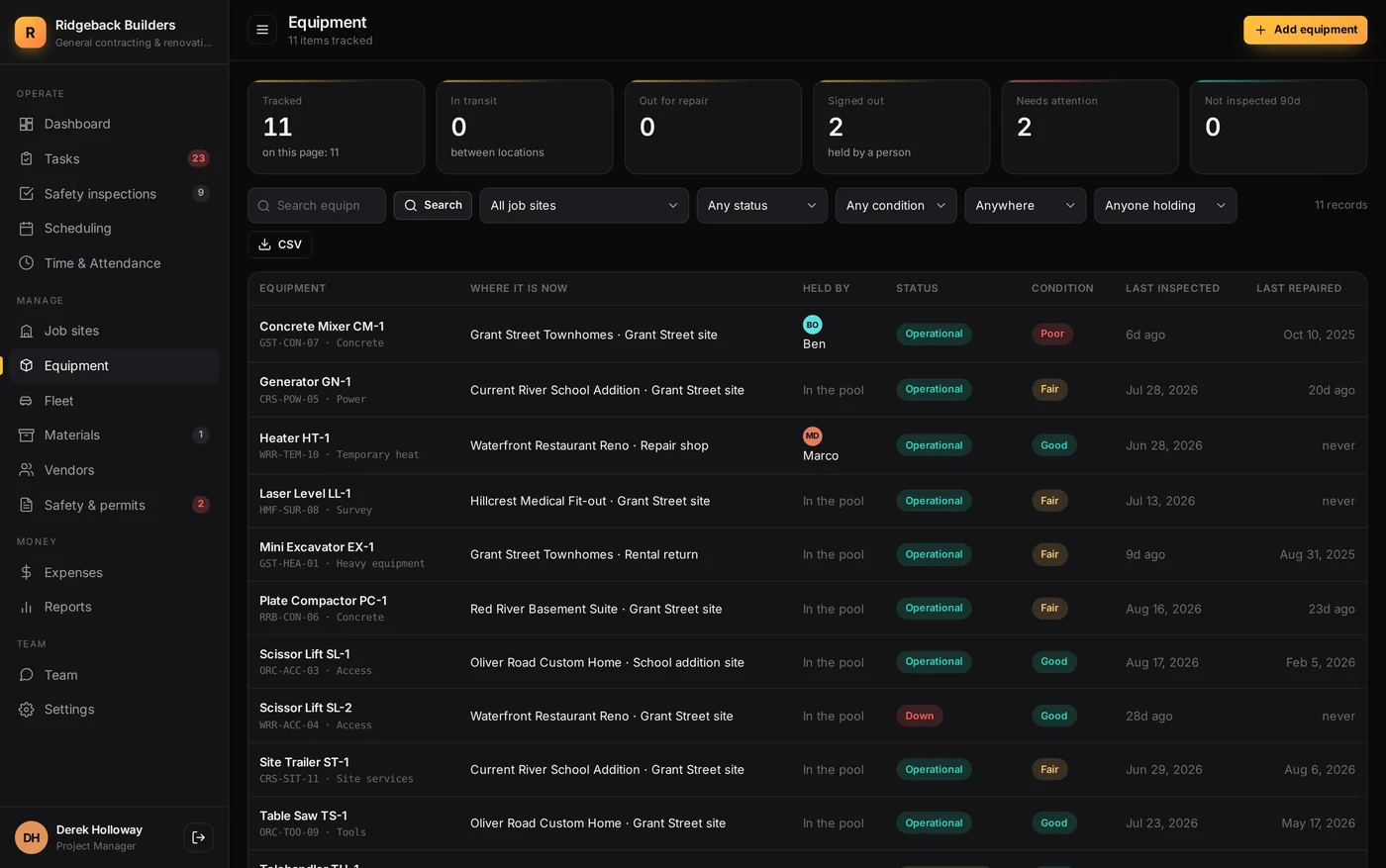
Task: Click the Needs attention summary card
Action: pos(1090,127)
